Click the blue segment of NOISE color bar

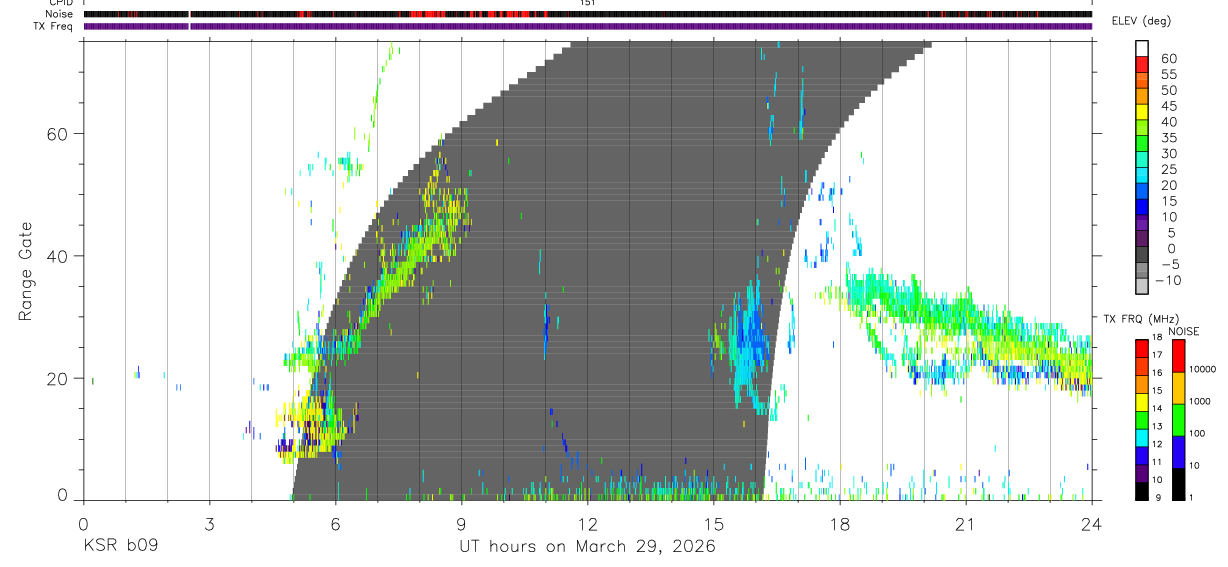coord(1177,452)
